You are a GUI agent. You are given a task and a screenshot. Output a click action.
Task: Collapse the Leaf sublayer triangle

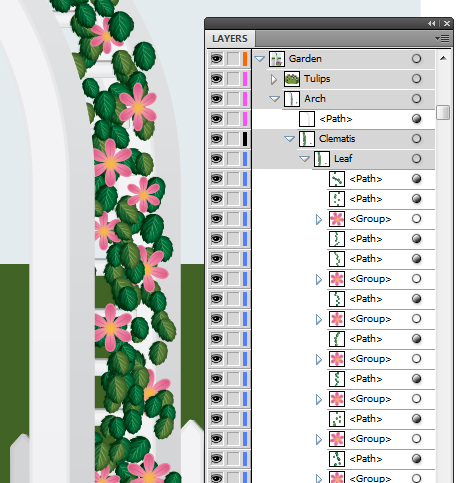(x=305, y=159)
